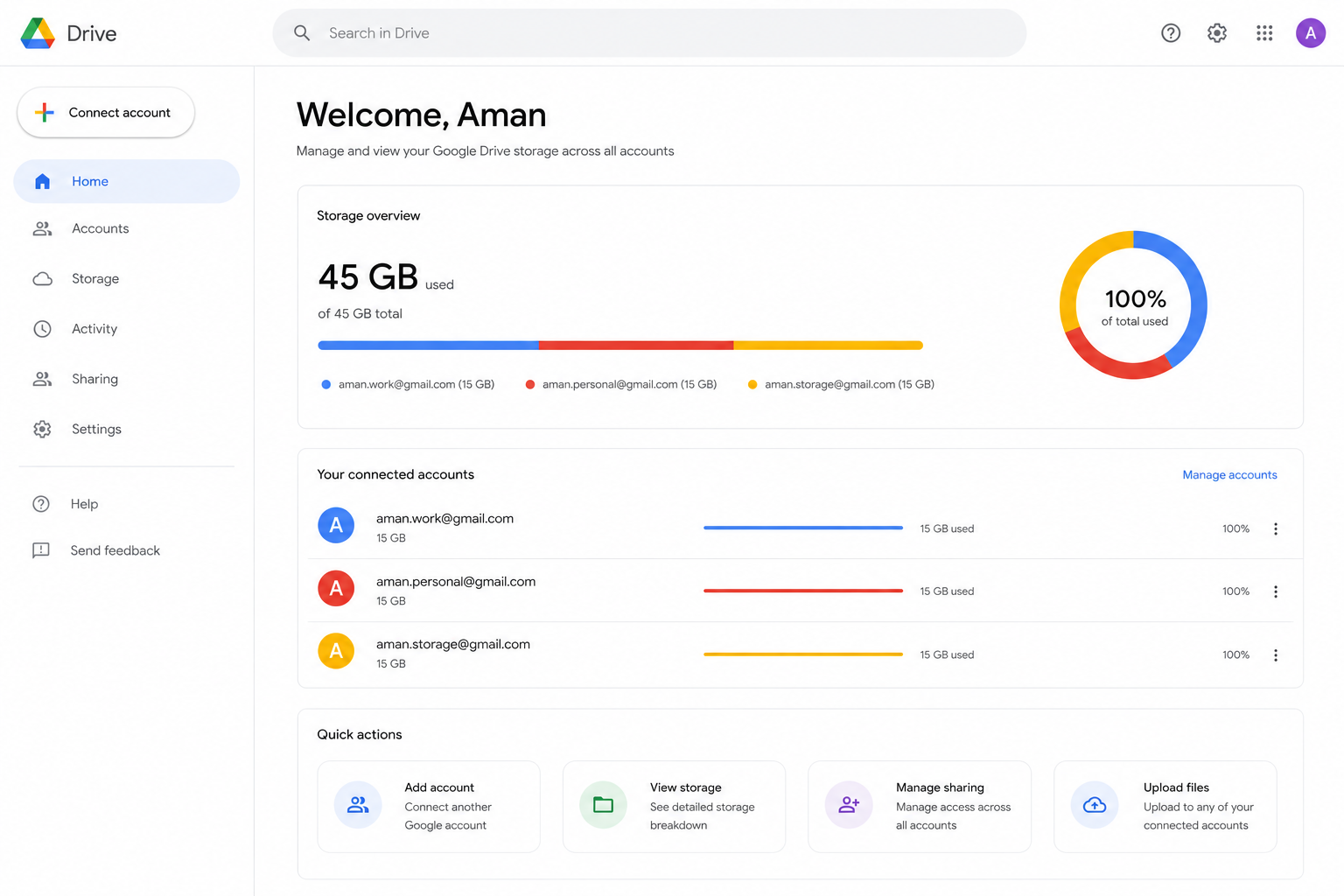
Task: Open more options for aman.personal@gmail.com
Action: click(x=1276, y=591)
